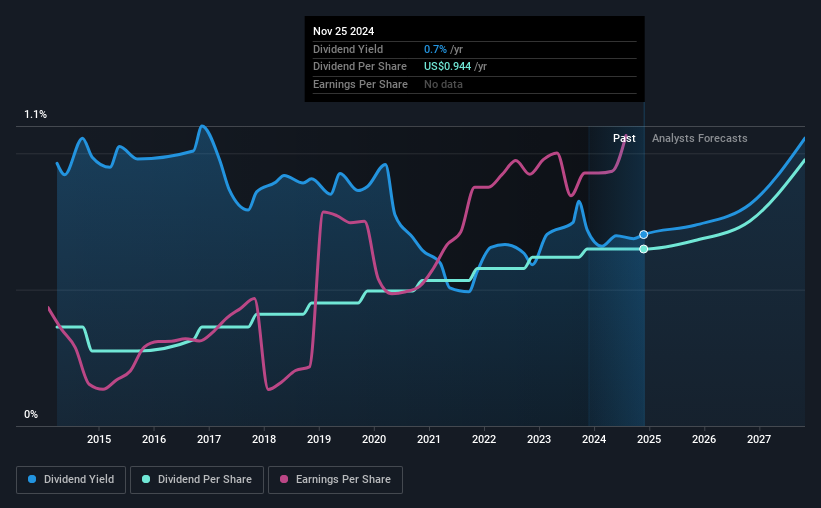Click the 2023 x-axis label
This screenshot has width=821, height=508.
(539, 439)
